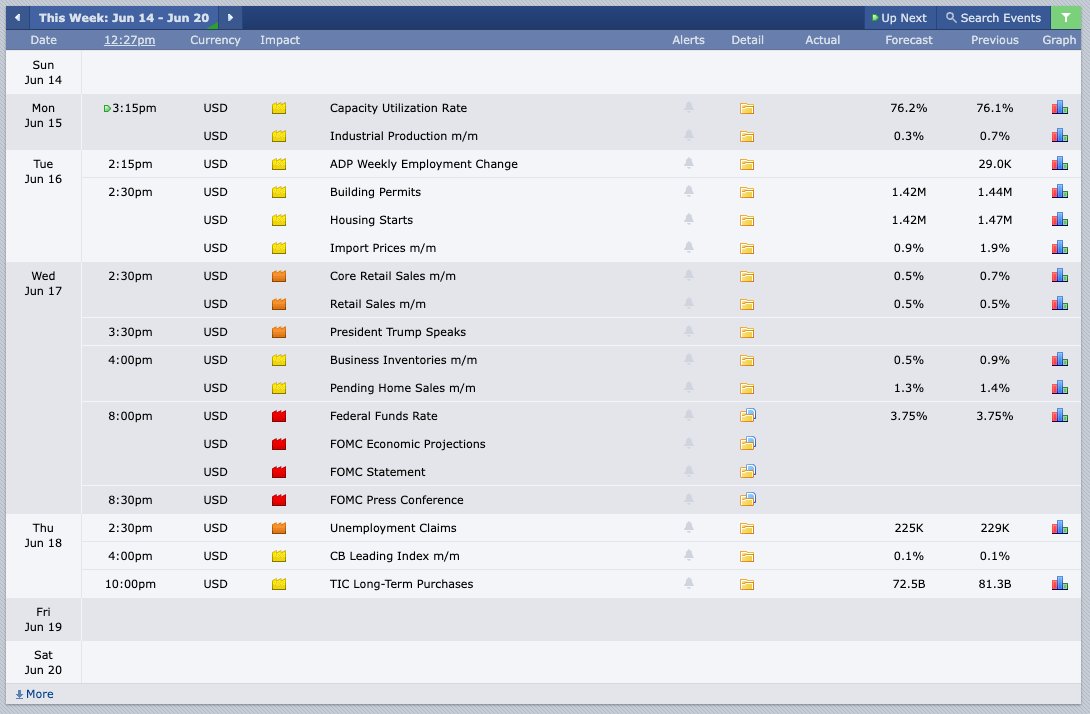Click the Actual column header

click(x=822, y=40)
